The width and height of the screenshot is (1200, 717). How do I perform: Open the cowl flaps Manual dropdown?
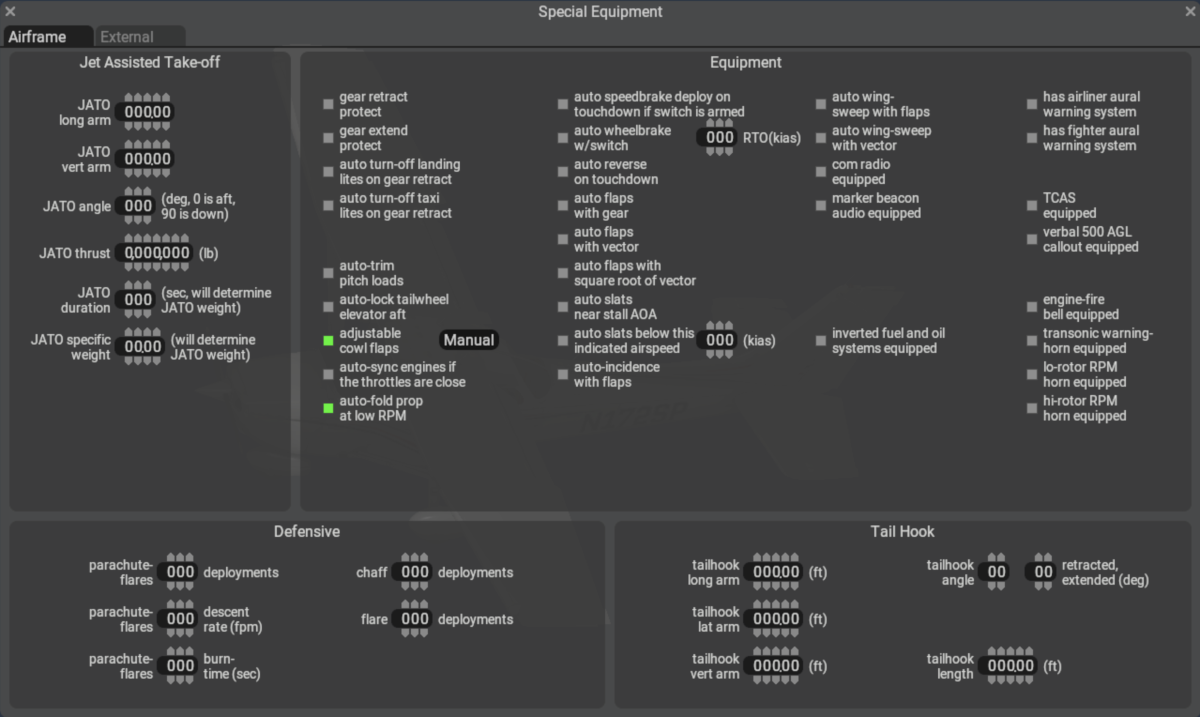[x=469, y=340]
